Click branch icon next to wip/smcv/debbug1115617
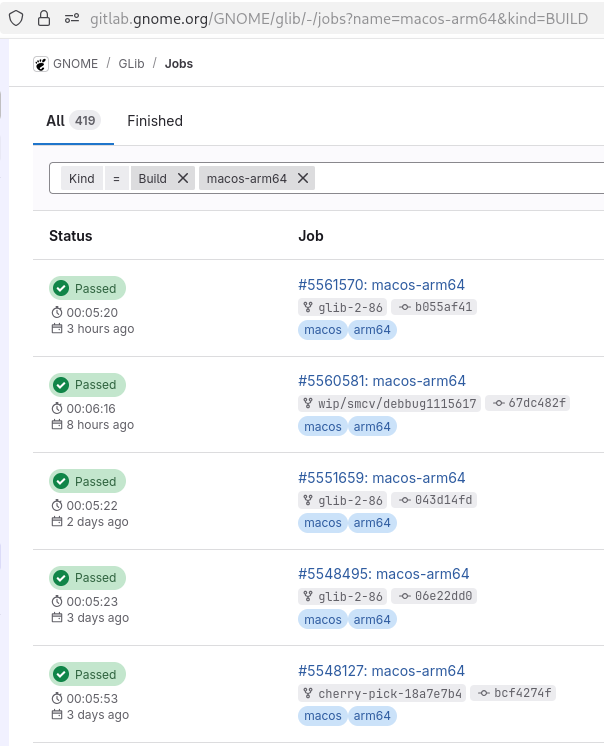This screenshot has width=604, height=746. click(308, 404)
